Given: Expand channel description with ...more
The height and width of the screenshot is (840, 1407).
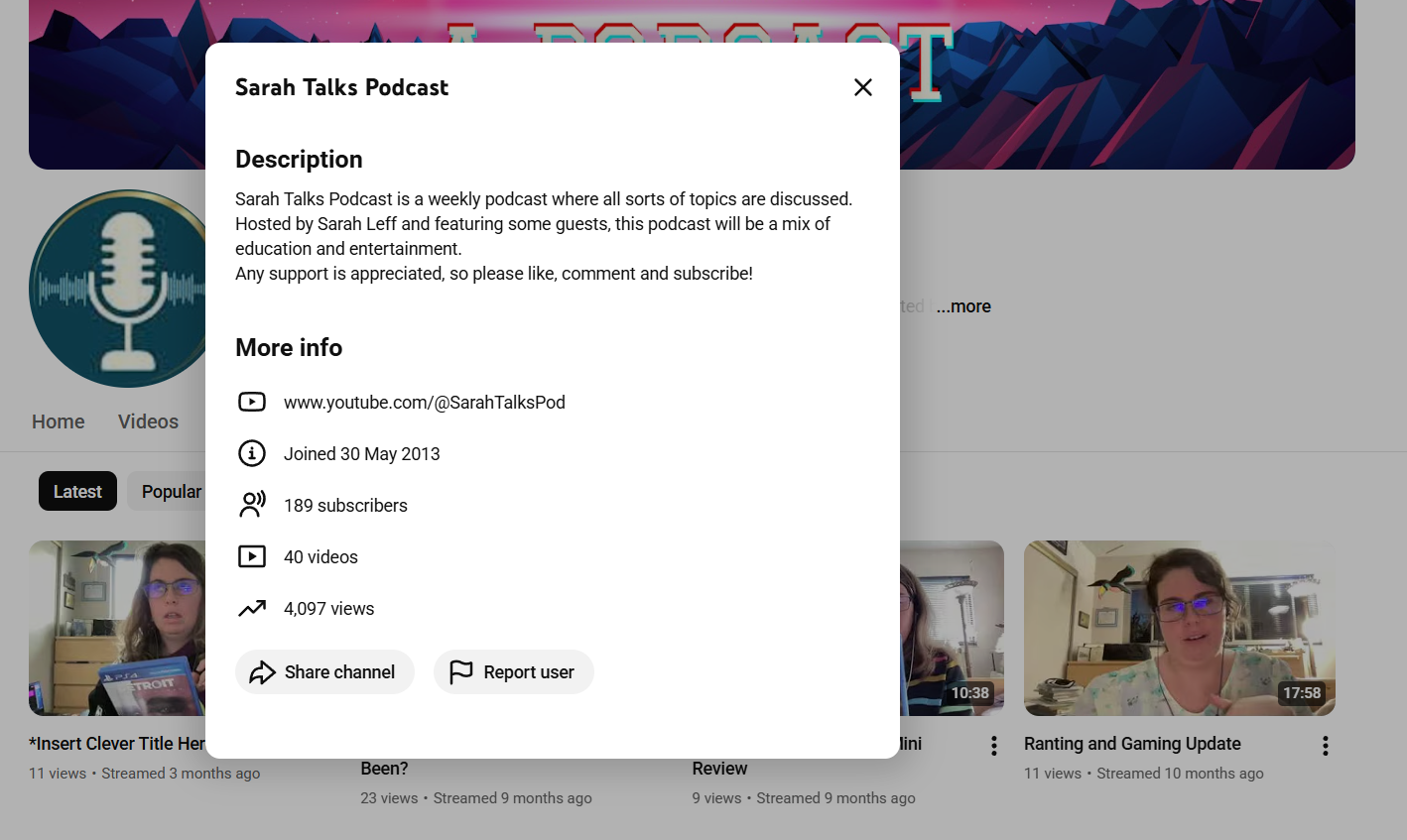Looking at the screenshot, I should [963, 306].
